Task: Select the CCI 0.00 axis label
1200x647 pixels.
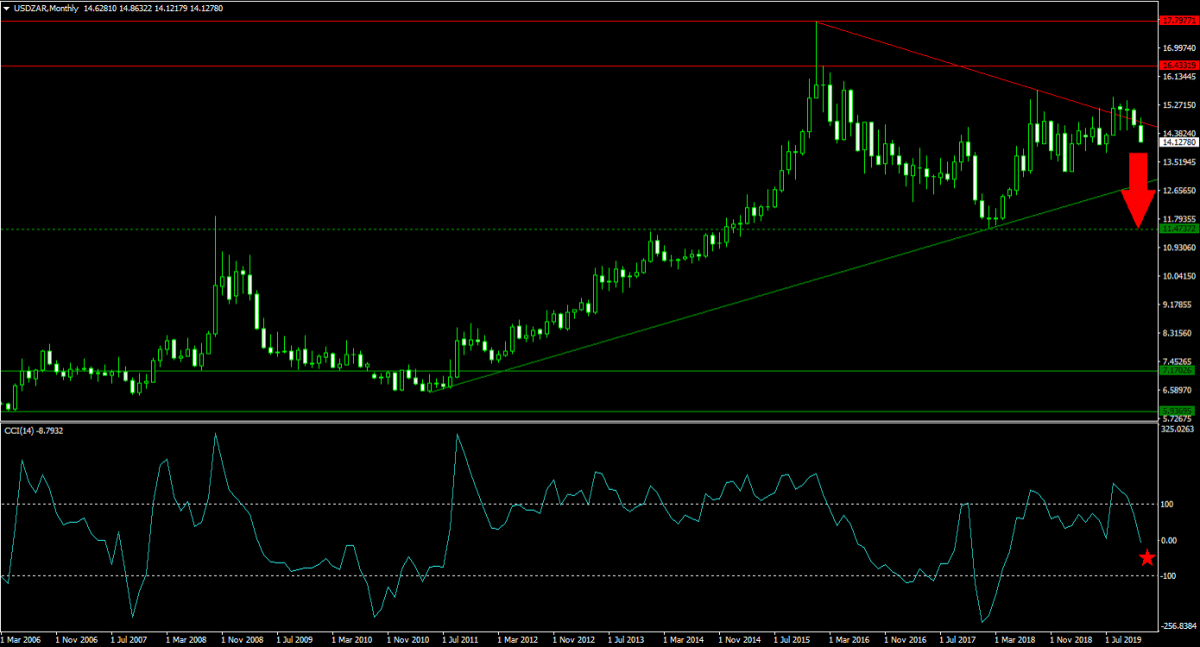Action: (x=1169, y=540)
